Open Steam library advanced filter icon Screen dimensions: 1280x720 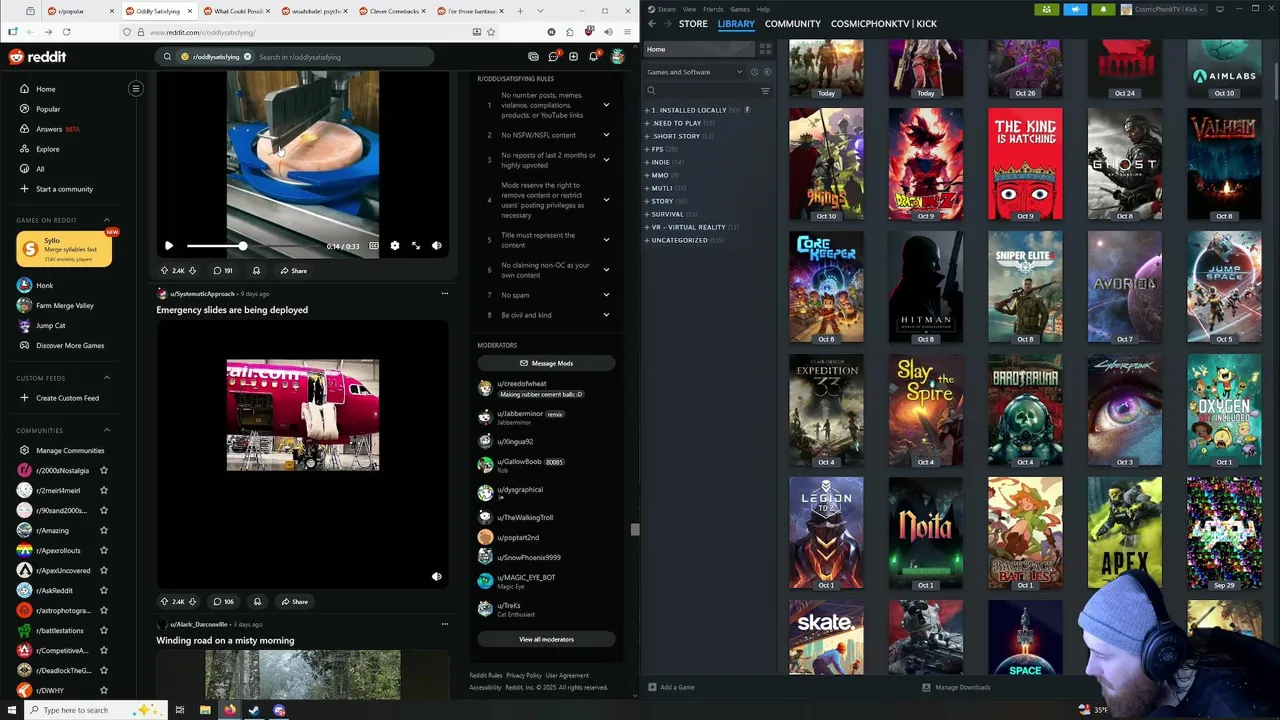click(x=765, y=91)
